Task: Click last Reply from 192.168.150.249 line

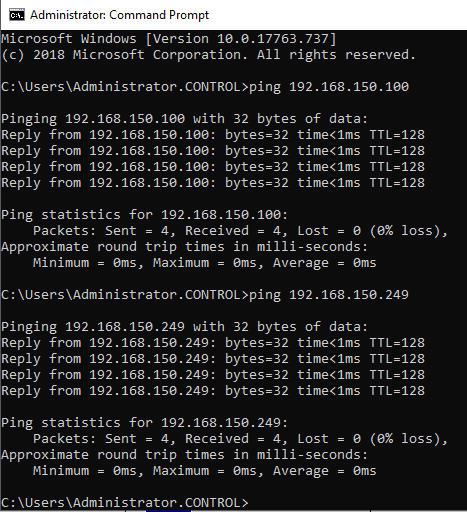Action: (x=213, y=391)
